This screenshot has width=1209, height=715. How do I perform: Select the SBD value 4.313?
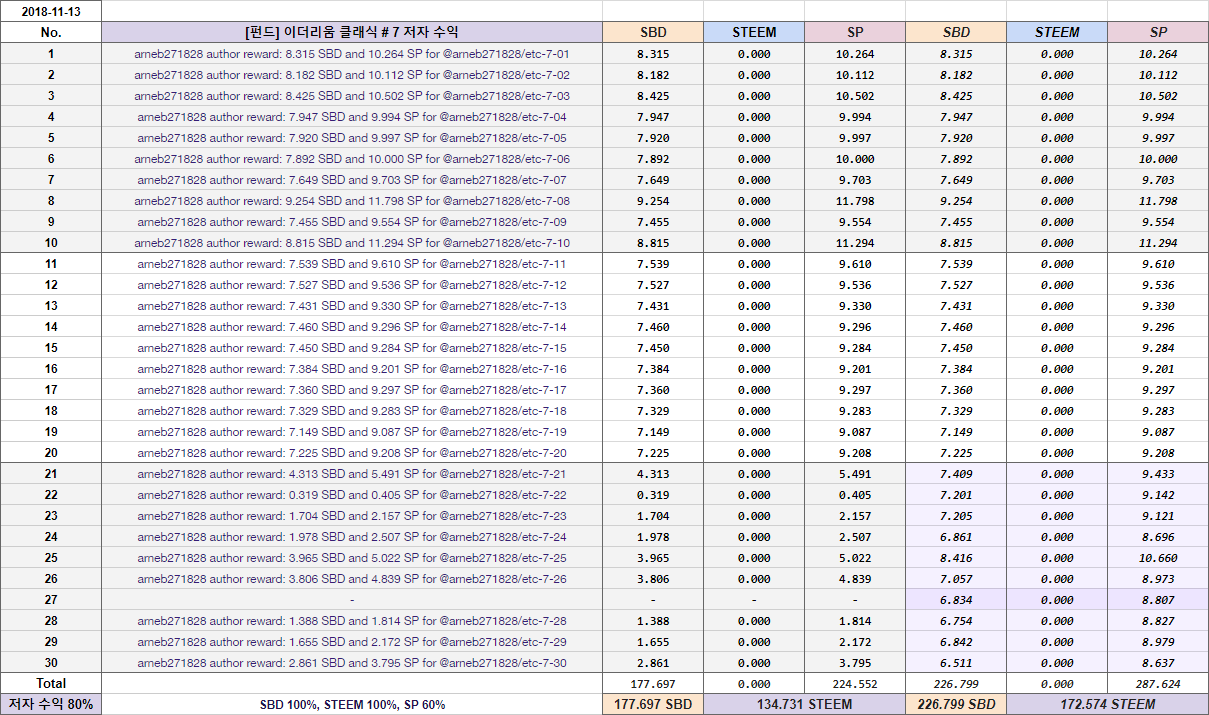(x=653, y=474)
